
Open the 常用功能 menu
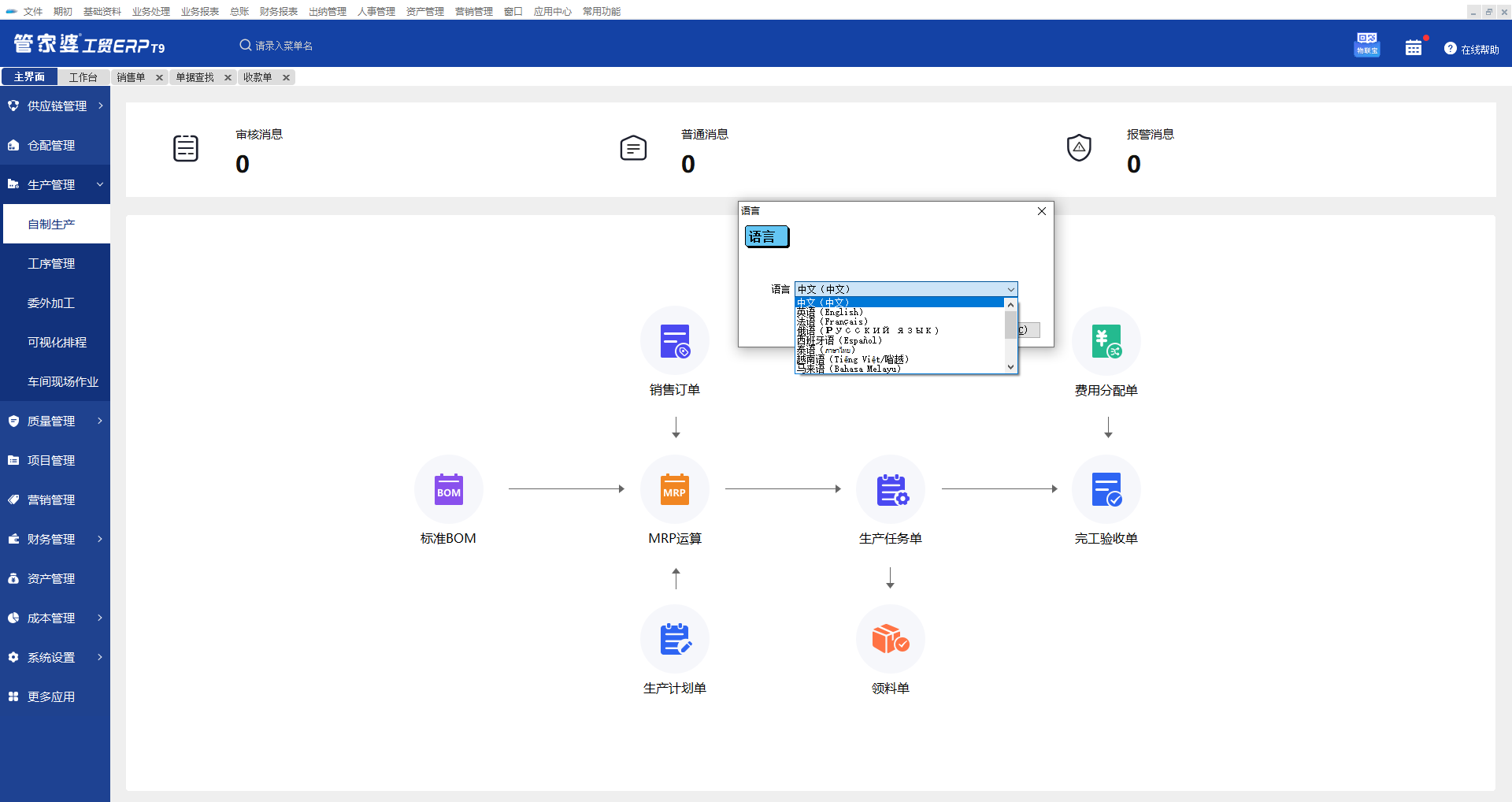coord(602,11)
